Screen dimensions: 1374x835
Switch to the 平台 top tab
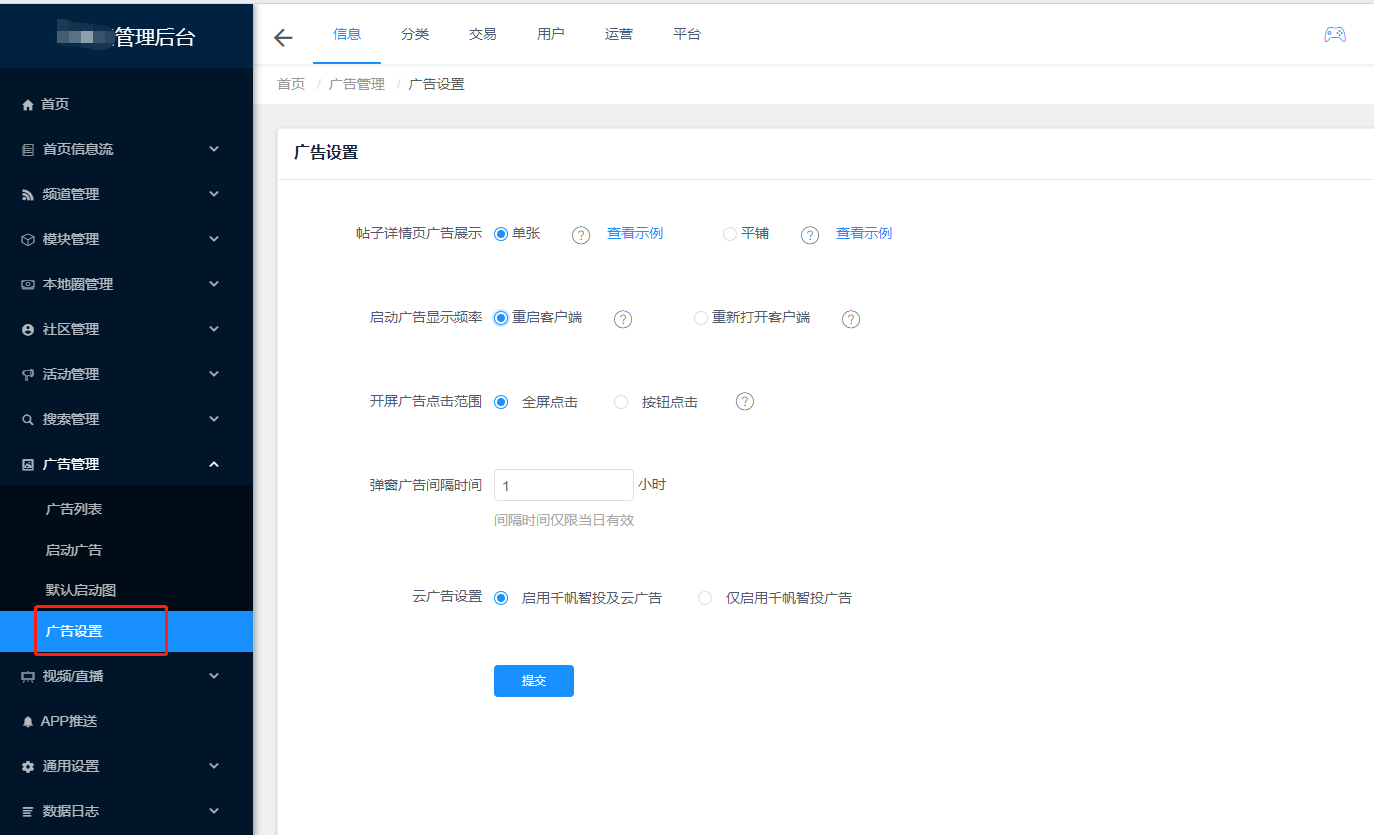pos(687,34)
